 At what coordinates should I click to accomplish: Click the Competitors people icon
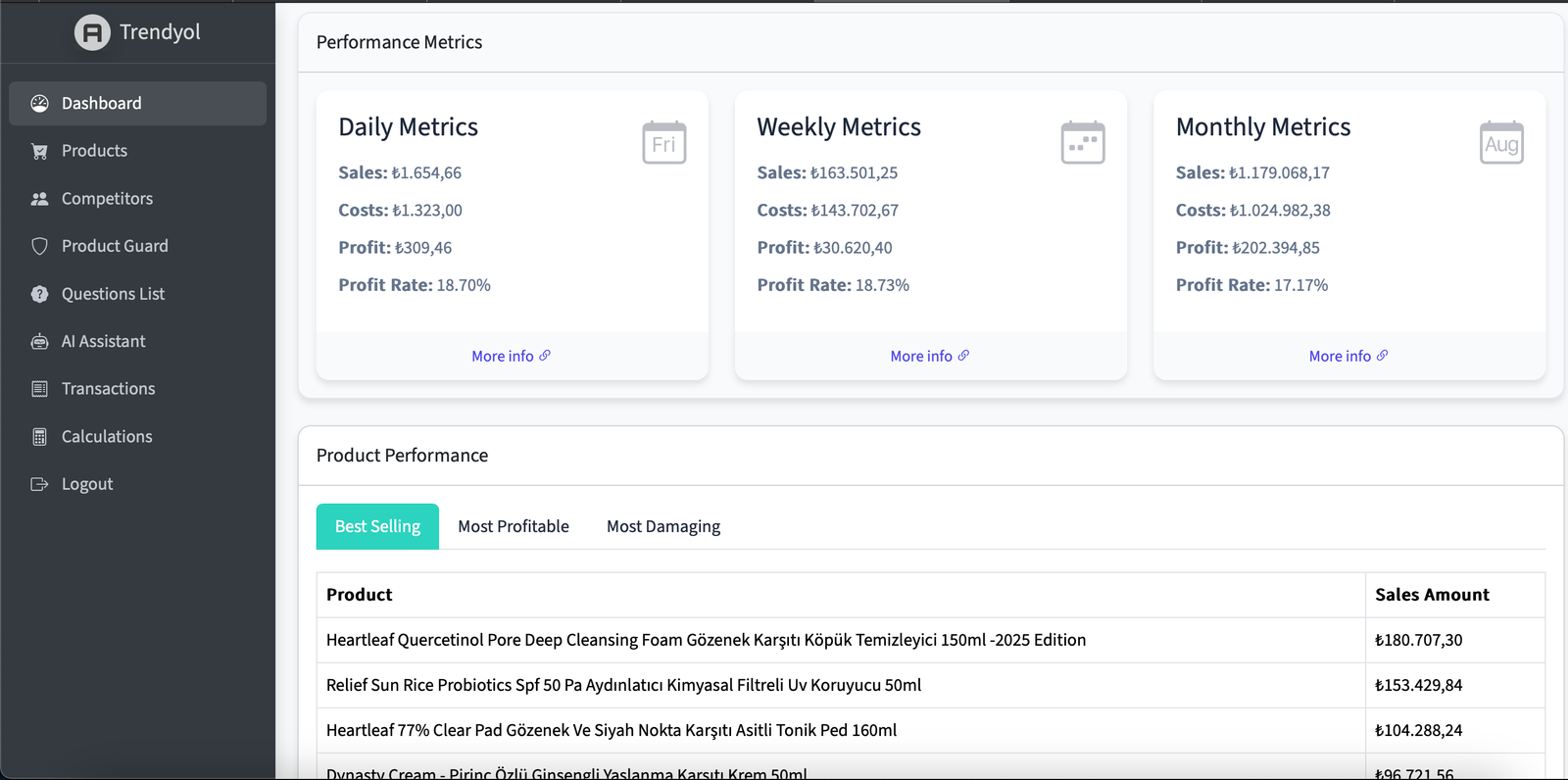coord(39,199)
